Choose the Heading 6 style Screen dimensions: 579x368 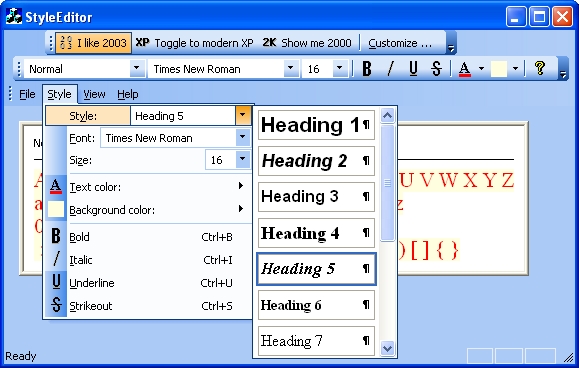(316, 305)
